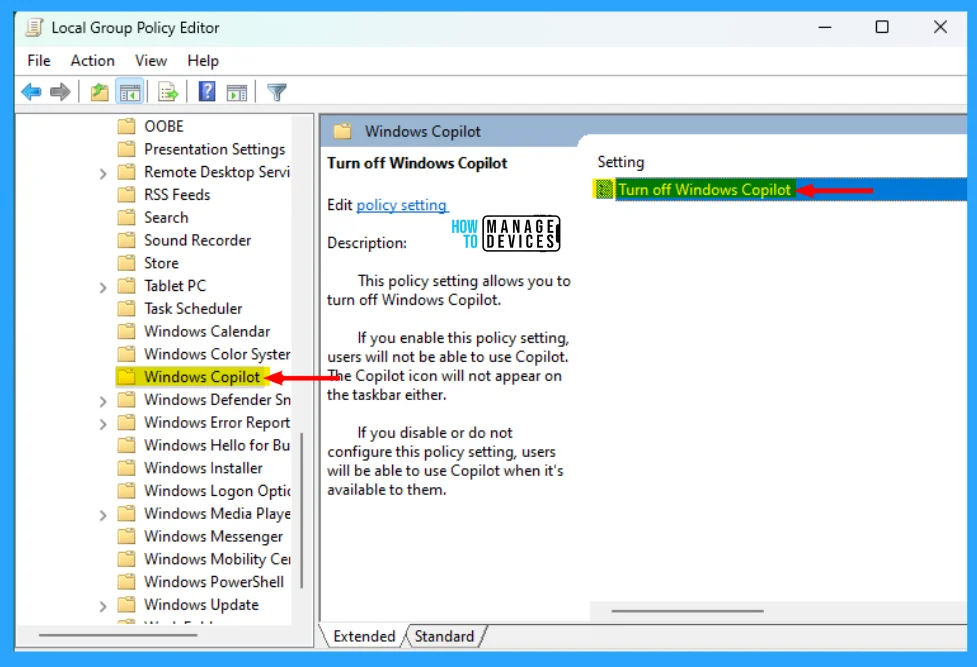
Task: Select Windows Calendar in the tree
Action: click(207, 331)
